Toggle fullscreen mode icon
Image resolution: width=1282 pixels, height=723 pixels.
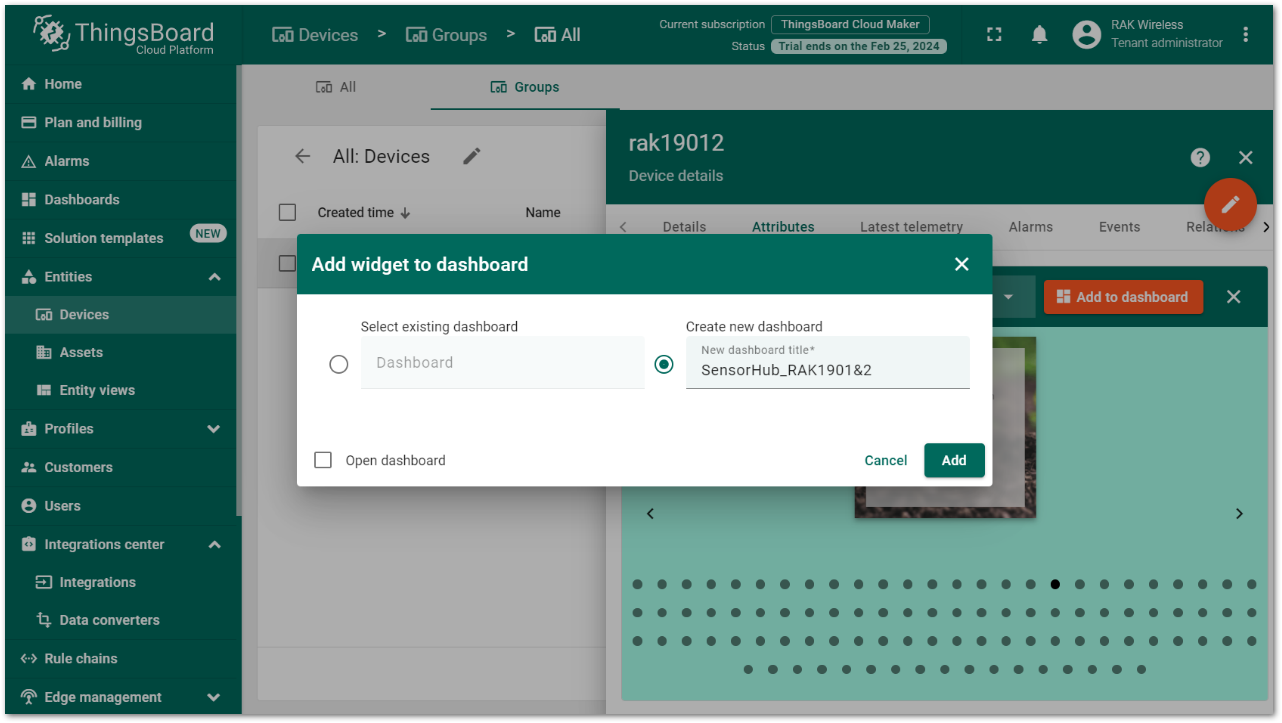[994, 35]
